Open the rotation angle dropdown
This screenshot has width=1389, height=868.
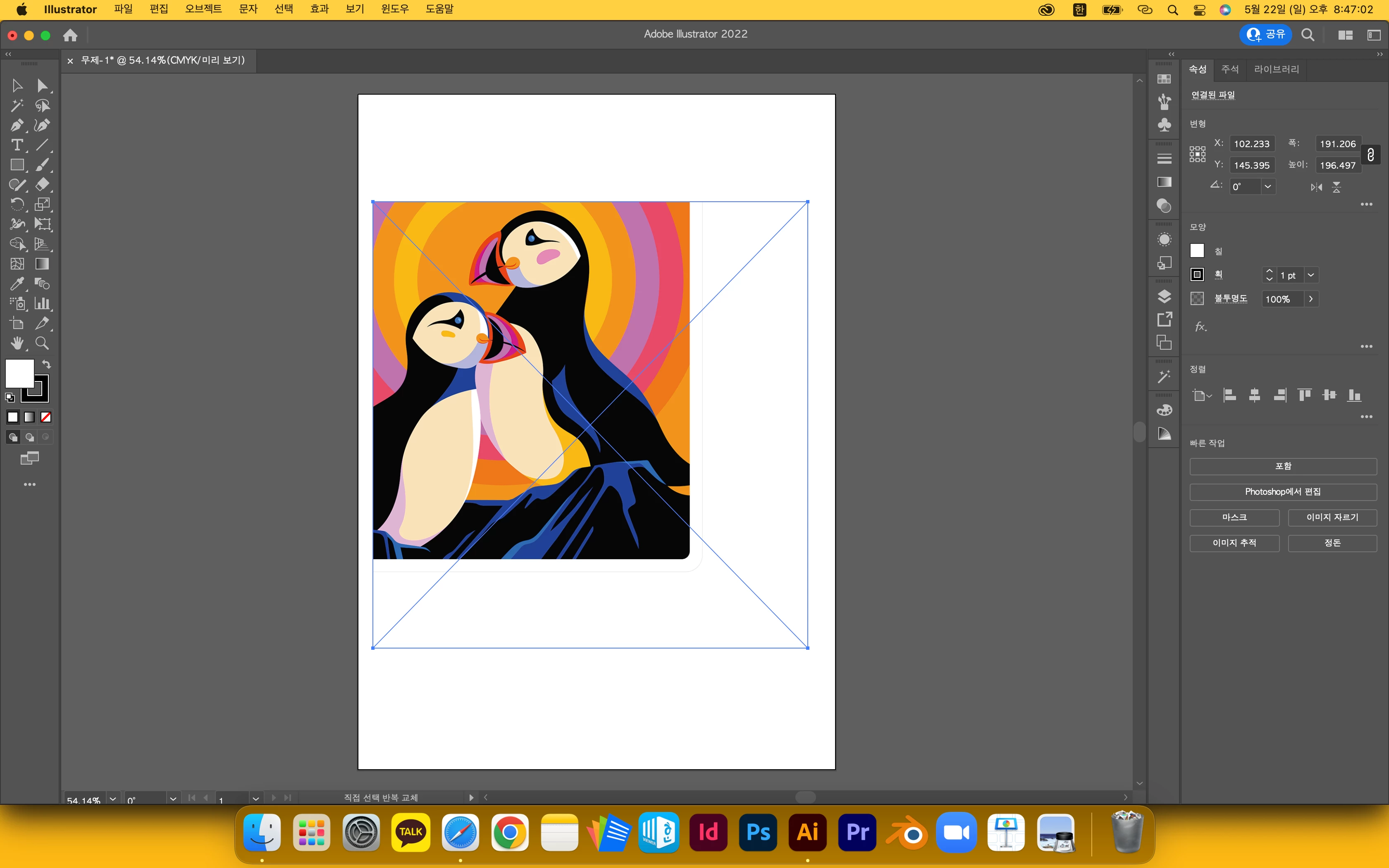coord(1268,186)
